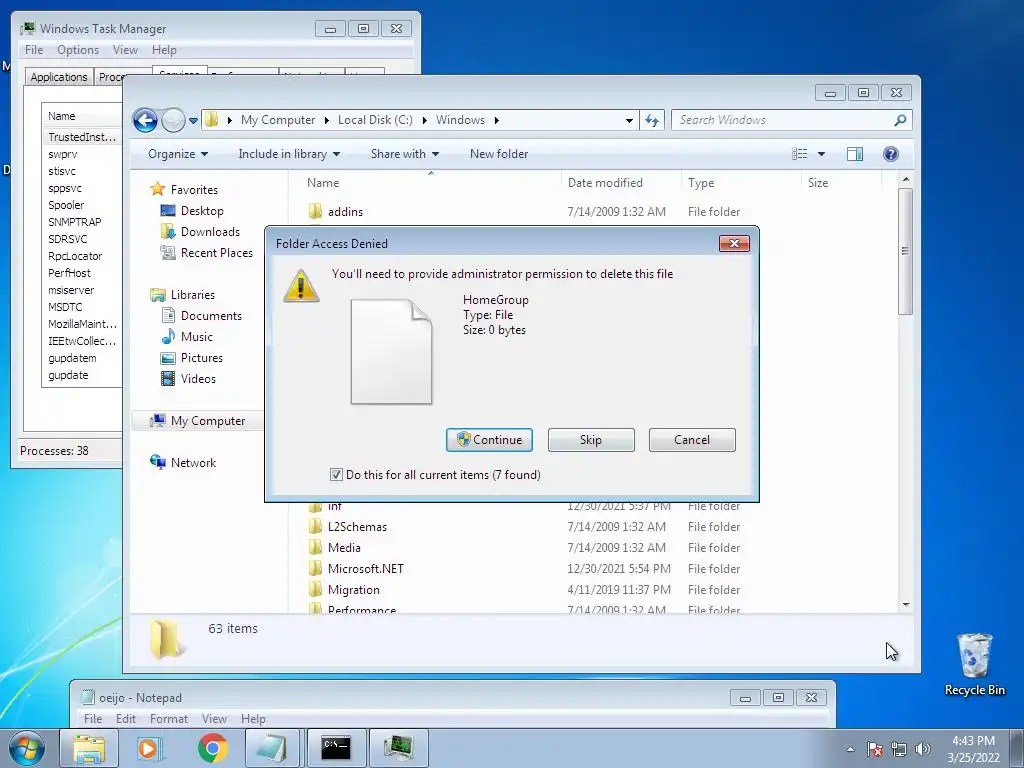1024x768 pixels.
Task: Select Libraries in navigation pane
Action: [x=182, y=295]
